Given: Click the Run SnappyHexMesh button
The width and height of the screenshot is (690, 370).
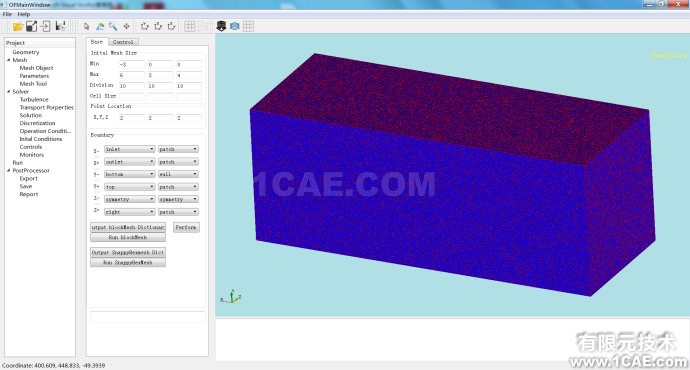Looking at the screenshot, I should click(128, 263).
